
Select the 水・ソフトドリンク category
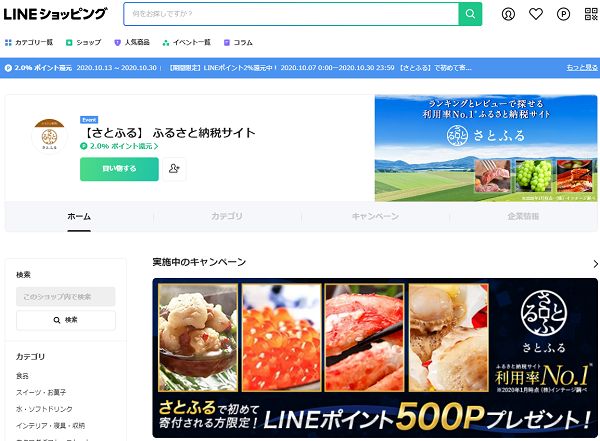(44, 409)
